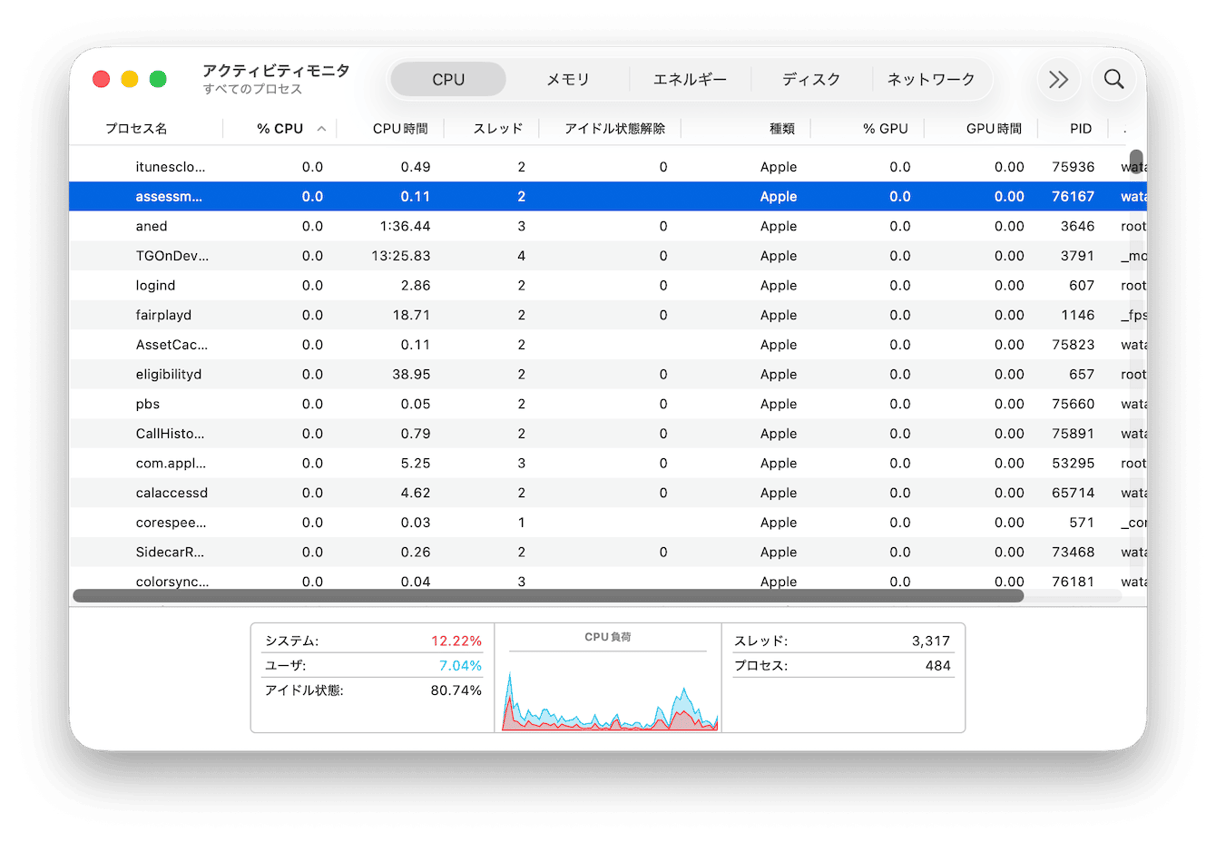Image resolution: width=1216 pixels, height=842 pixels.
Task: Click the green zoom window button
Action: pyautogui.click(x=158, y=79)
